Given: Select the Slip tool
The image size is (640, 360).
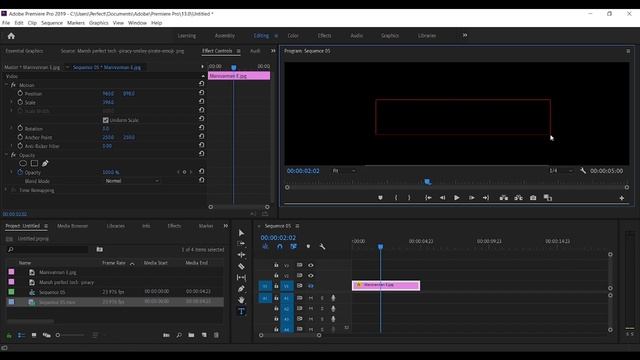Looking at the screenshot, I should 241,278.
